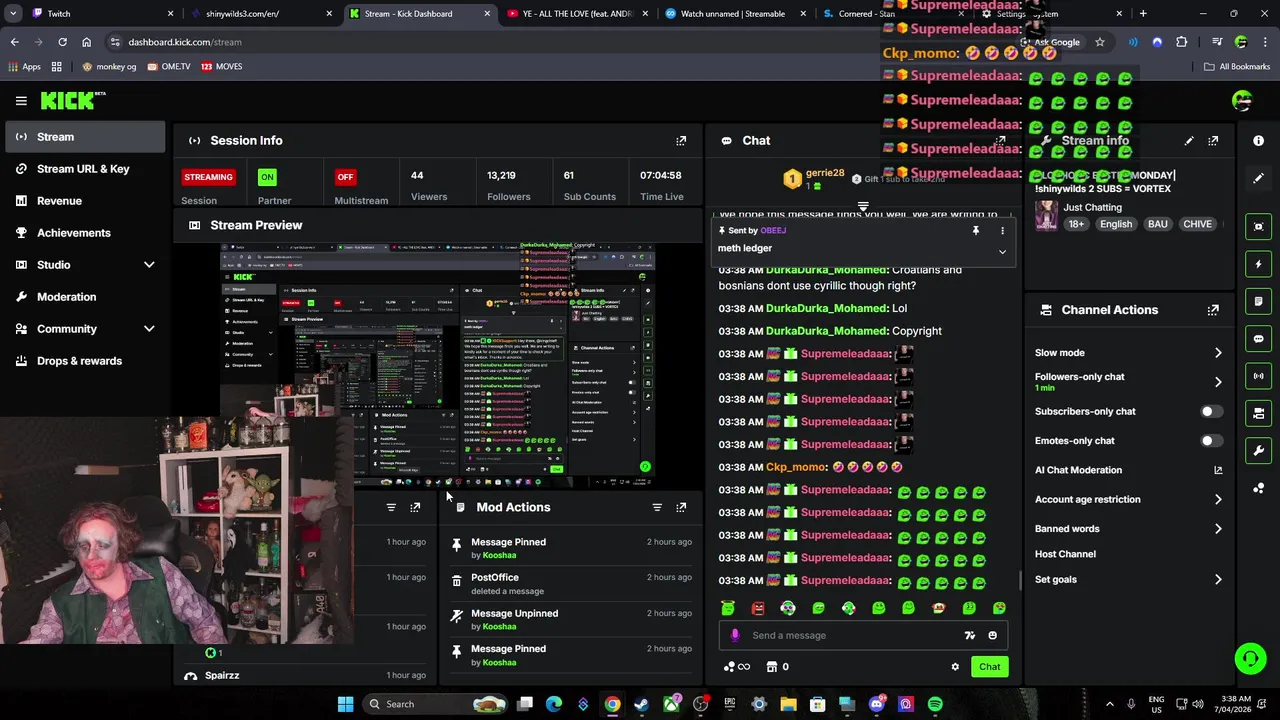Click the Partner ON badge
The height and width of the screenshot is (720, 1280).
[267, 177]
